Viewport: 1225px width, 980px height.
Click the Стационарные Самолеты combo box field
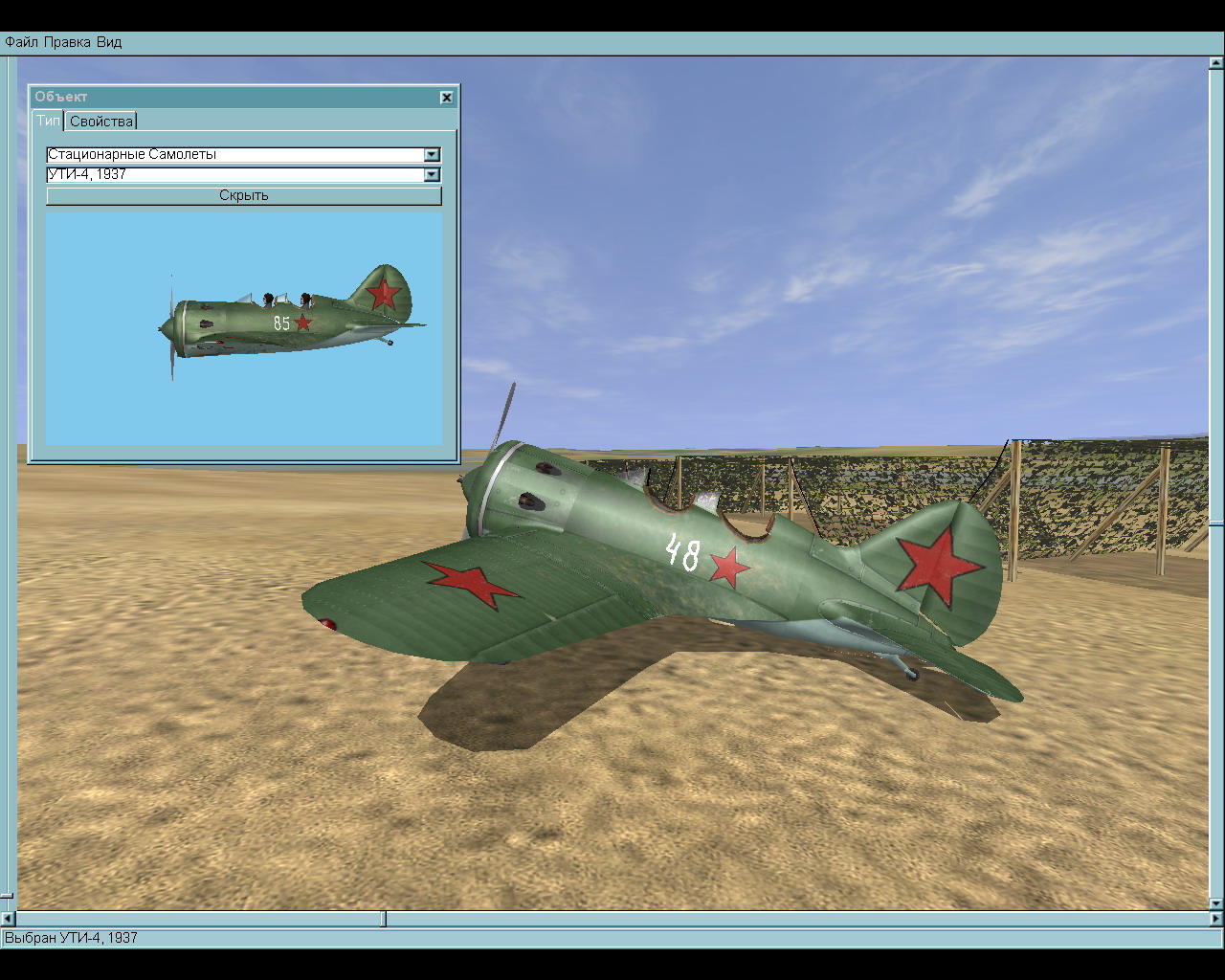(243, 155)
